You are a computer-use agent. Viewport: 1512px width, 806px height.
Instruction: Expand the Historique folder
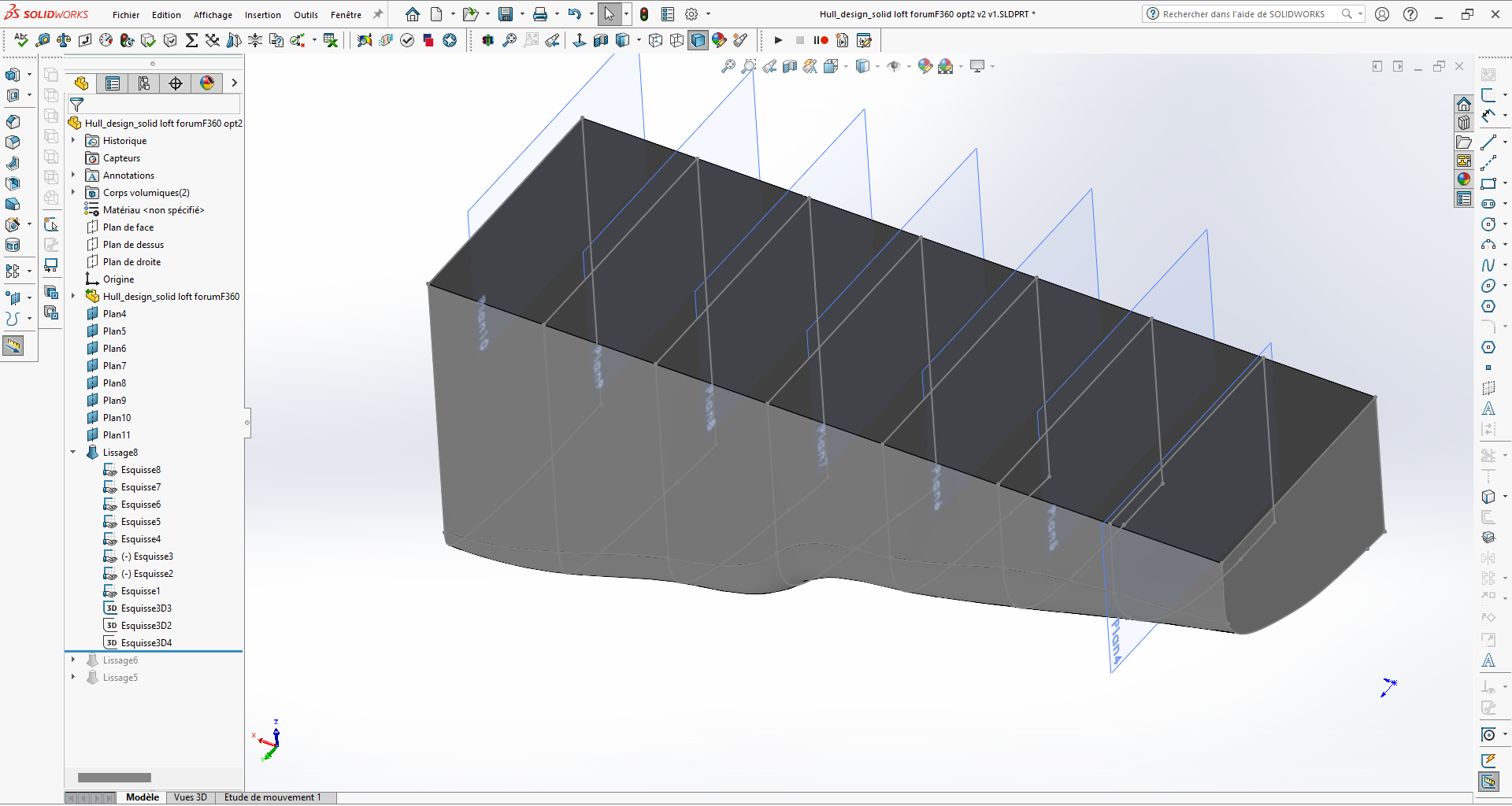click(x=73, y=141)
